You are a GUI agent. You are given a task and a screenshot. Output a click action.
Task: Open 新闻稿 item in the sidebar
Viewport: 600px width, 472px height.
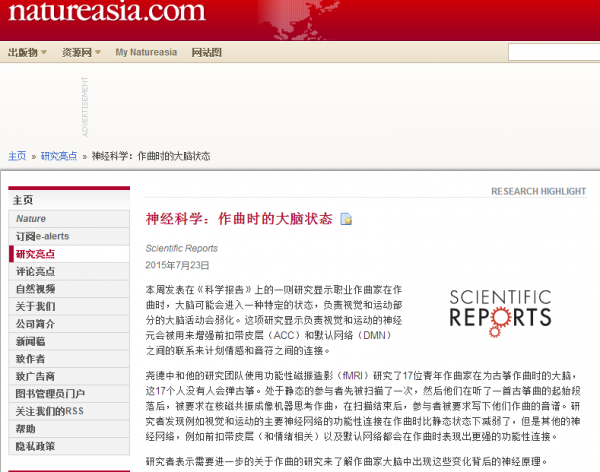coord(69,341)
